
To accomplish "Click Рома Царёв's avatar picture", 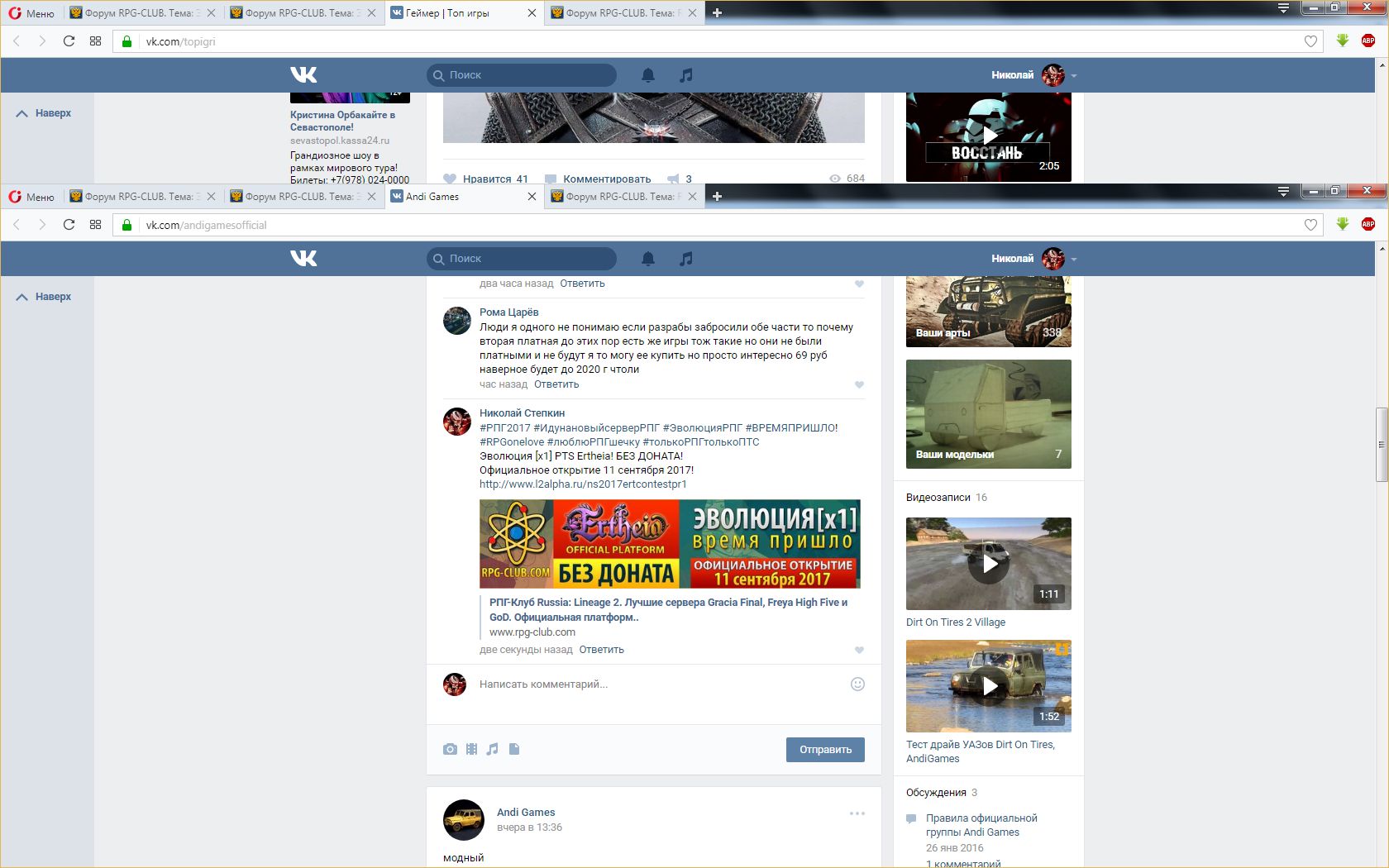I will click(x=457, y=321).
